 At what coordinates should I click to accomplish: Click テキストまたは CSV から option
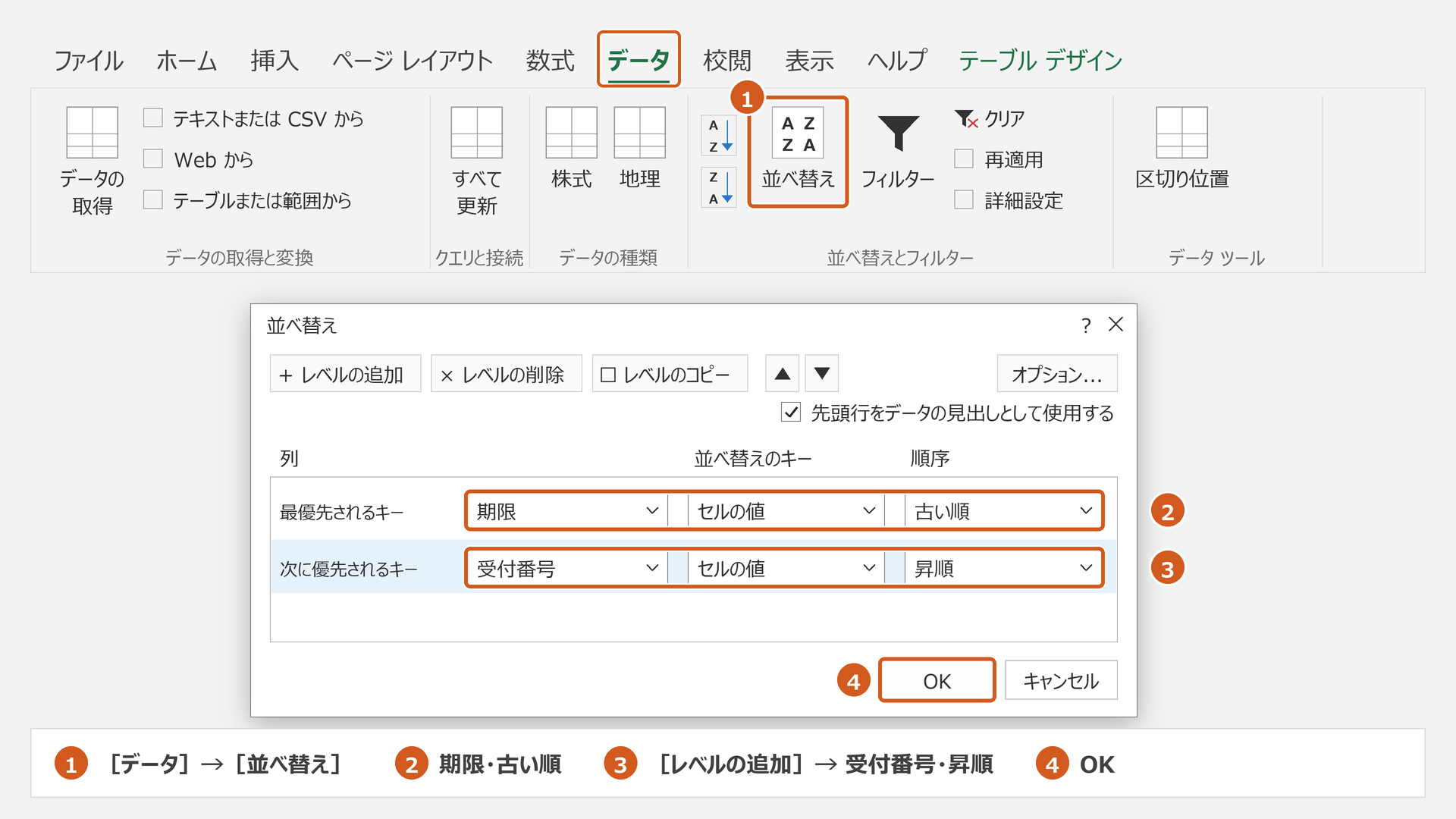coord(254,118)
